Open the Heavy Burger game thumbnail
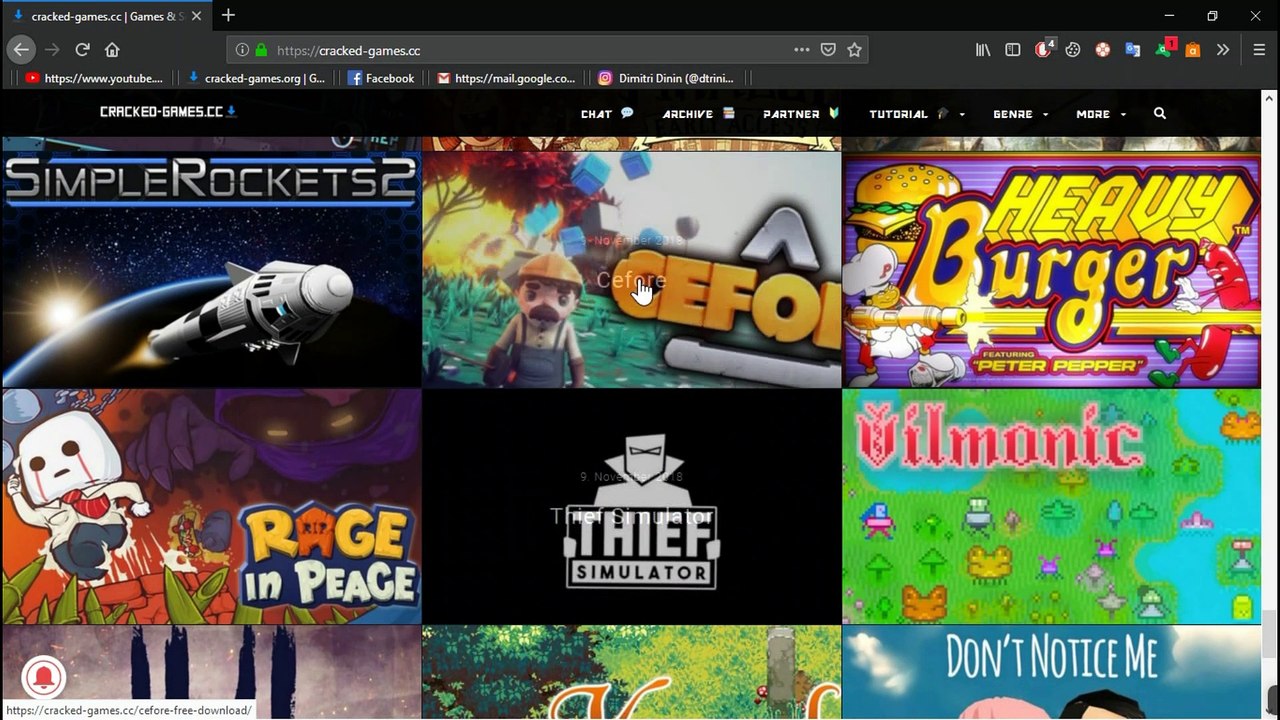Viewport: 1280px width, 720px height. tap(1052, 269)
